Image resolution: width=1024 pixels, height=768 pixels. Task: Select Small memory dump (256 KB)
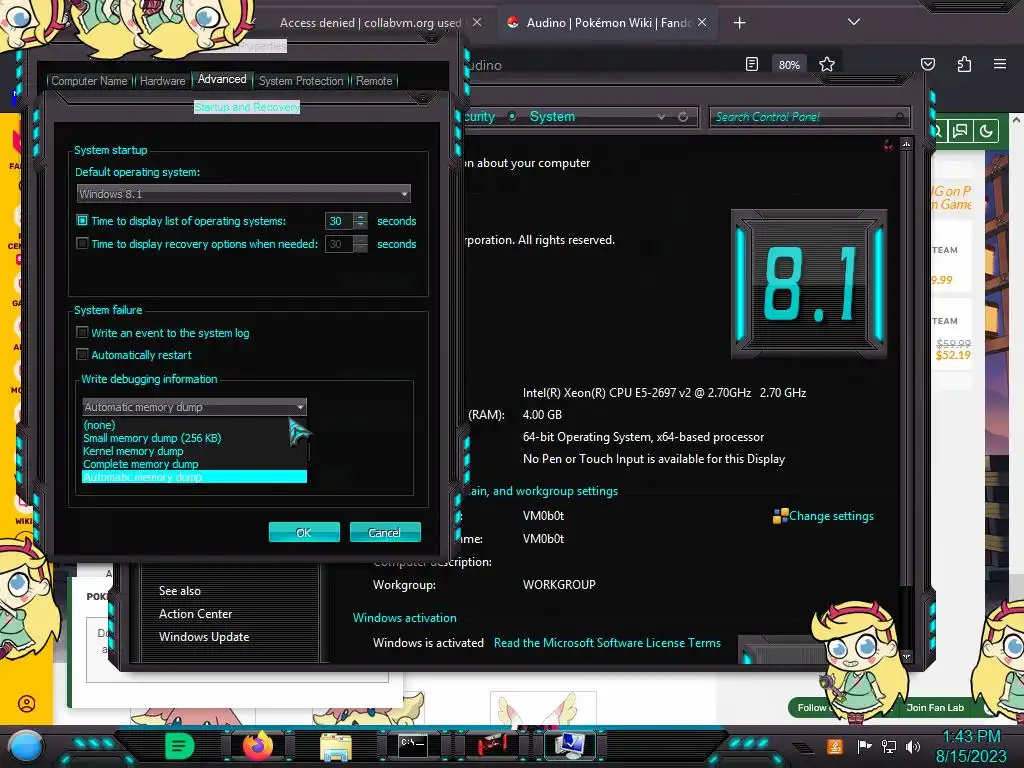click(x=194, y=438)
